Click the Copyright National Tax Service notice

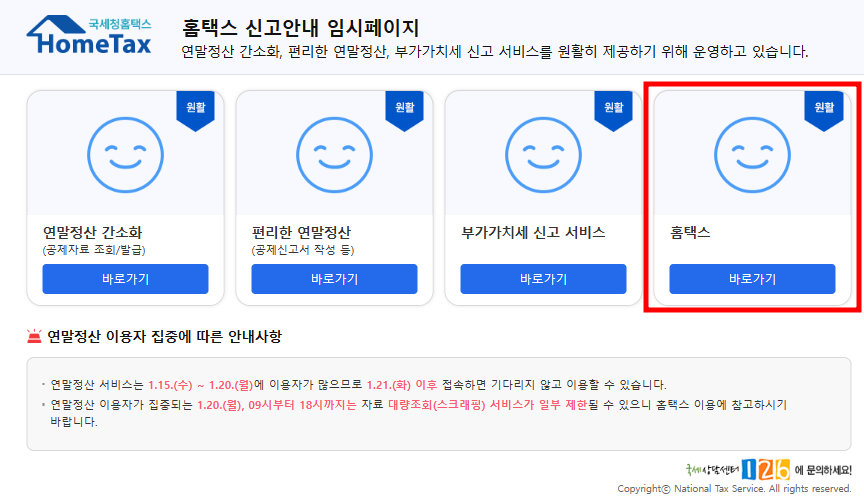click(x=735, y=489)
